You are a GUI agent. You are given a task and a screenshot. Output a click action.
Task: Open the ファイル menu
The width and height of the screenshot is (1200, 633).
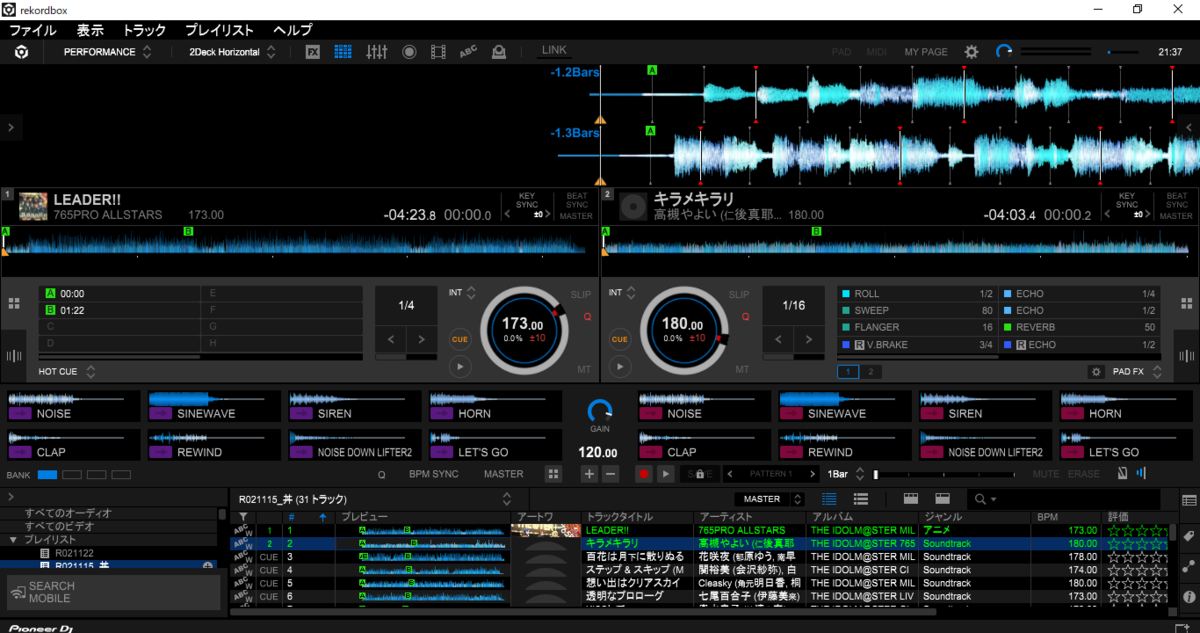(x=32, y=30)
